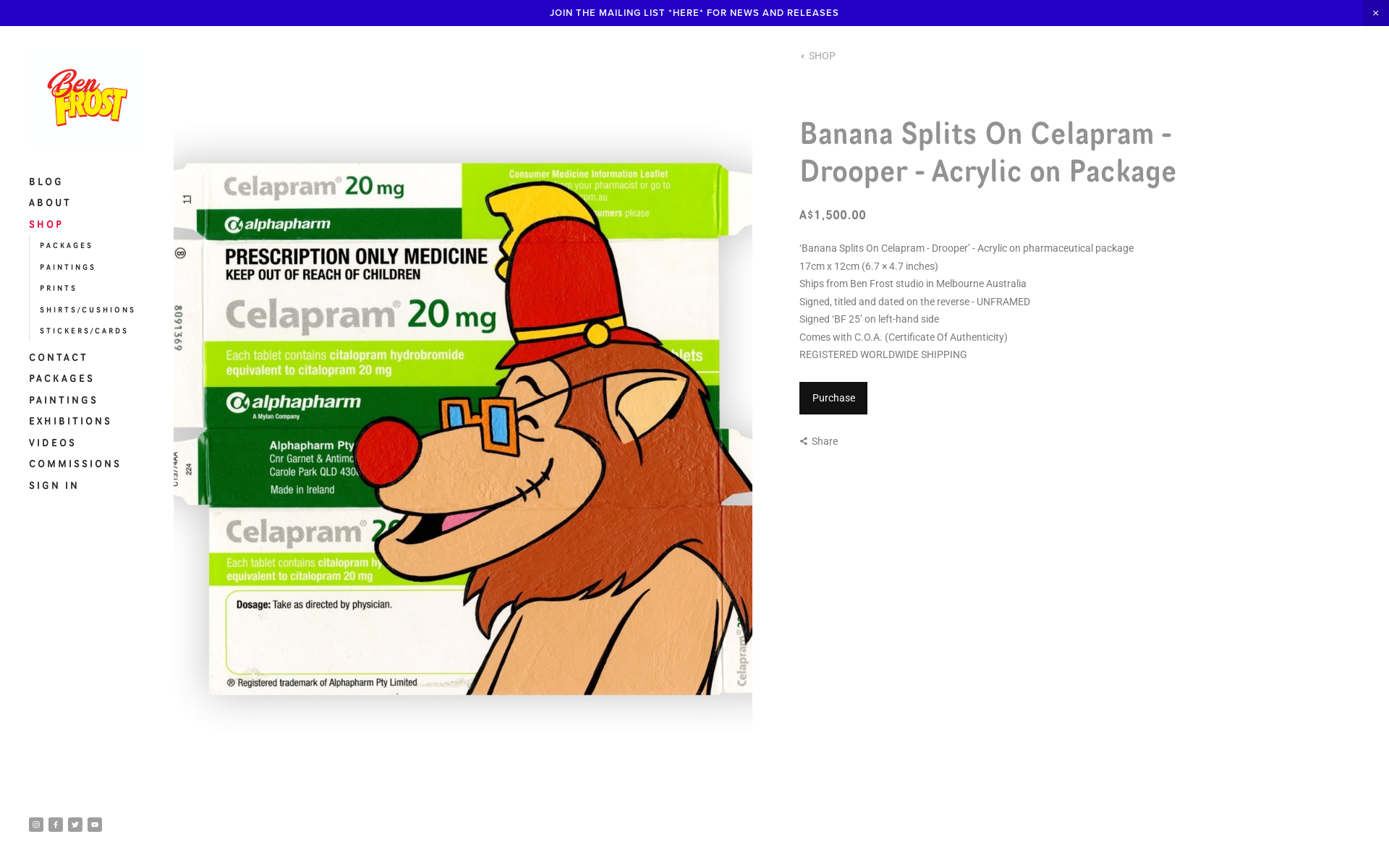Click the '17cm x 12cm' dimensions line
Image resolution: width=1389 pixels, height=868 pixels.
point(868,266)
